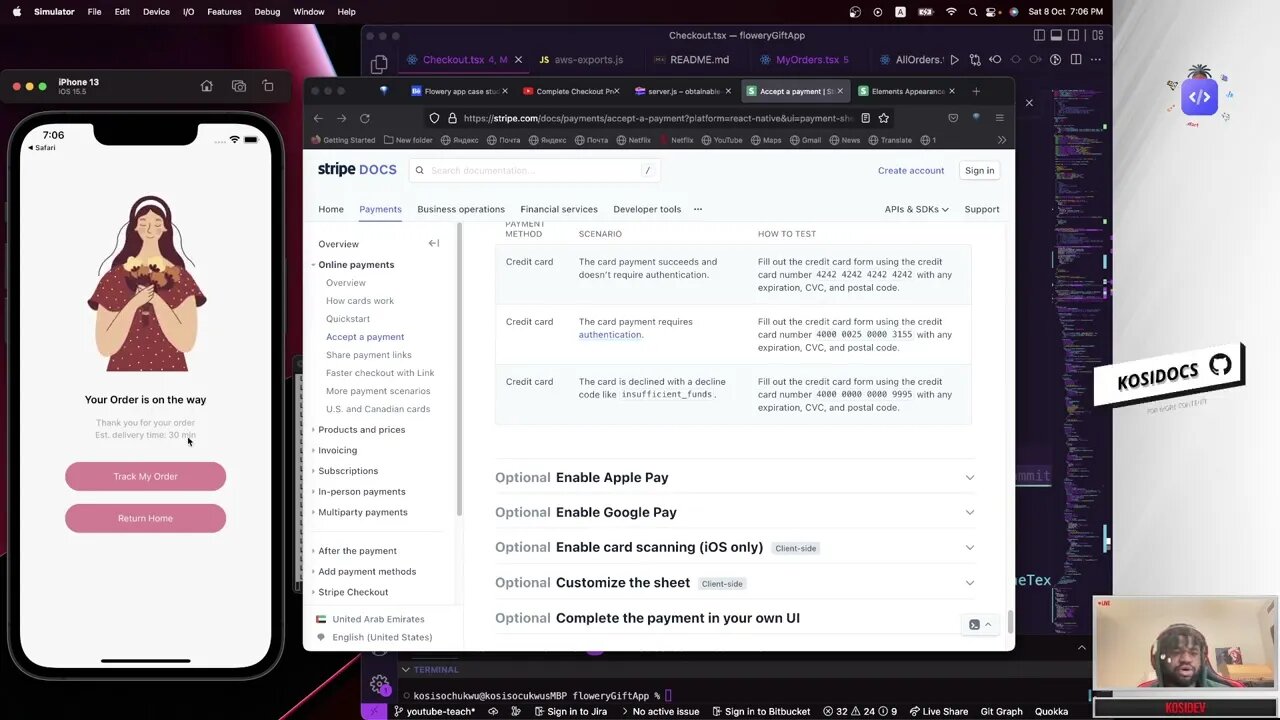The width and height of the screenshot is (1280, 720).
Task: Click macOS Spotlight search icon
Action: coord(973,12)
